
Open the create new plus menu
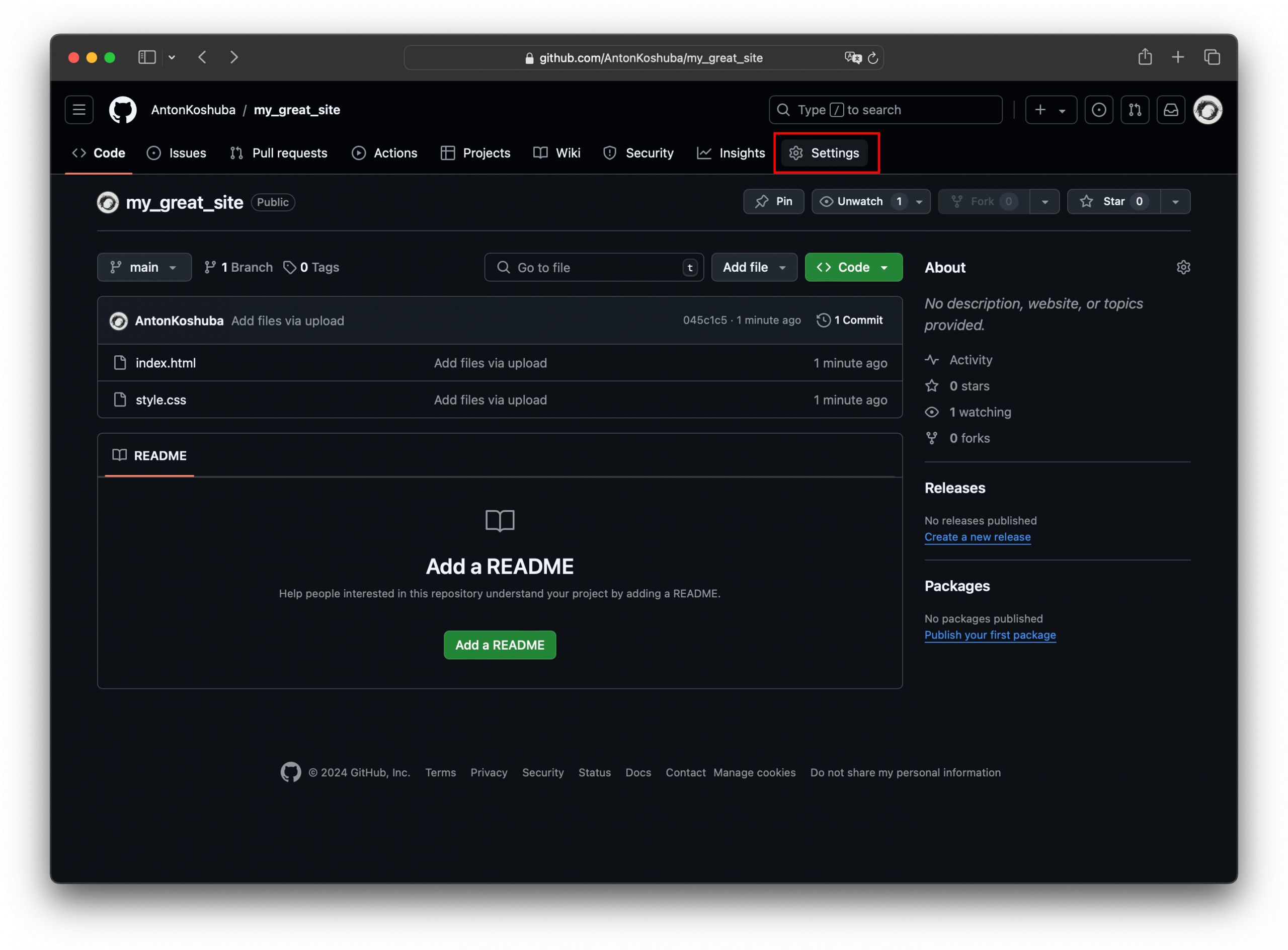1051,110
